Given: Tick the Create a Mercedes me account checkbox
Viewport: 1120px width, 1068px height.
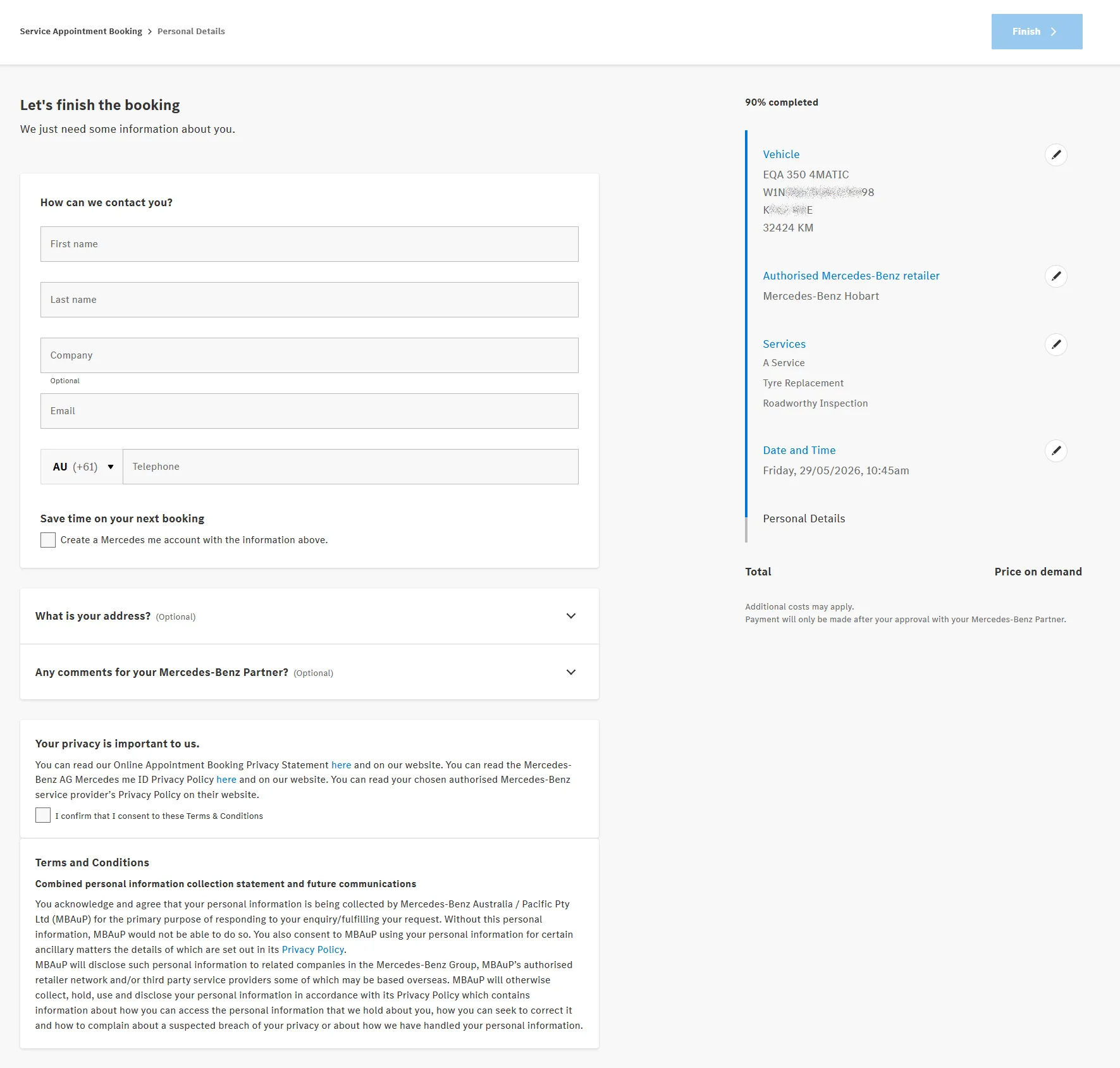Looking at the screenshot, I should point(48,540).
